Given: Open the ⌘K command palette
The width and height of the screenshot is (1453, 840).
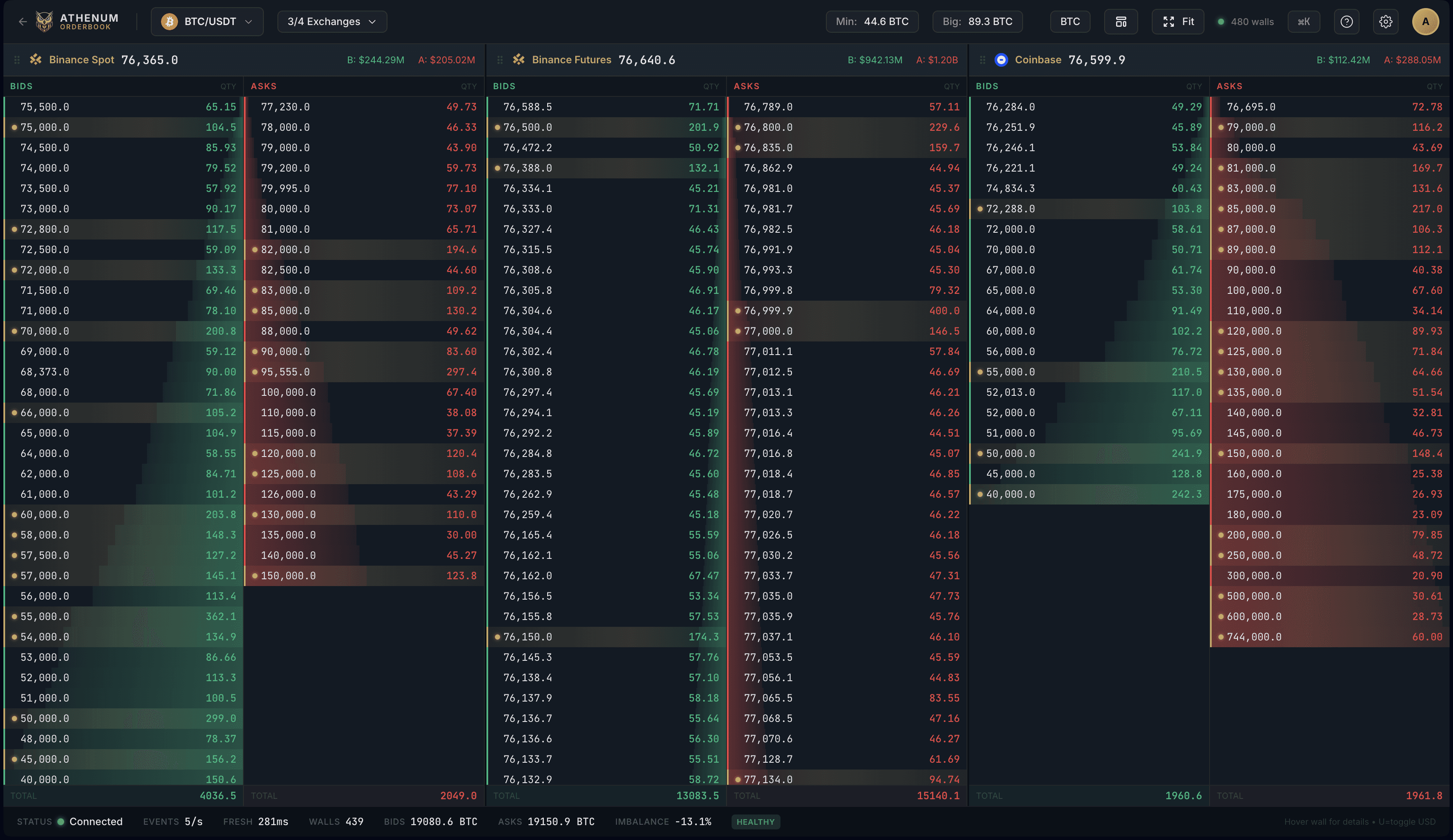Looking at the screenshot, I should (1303, 21).
